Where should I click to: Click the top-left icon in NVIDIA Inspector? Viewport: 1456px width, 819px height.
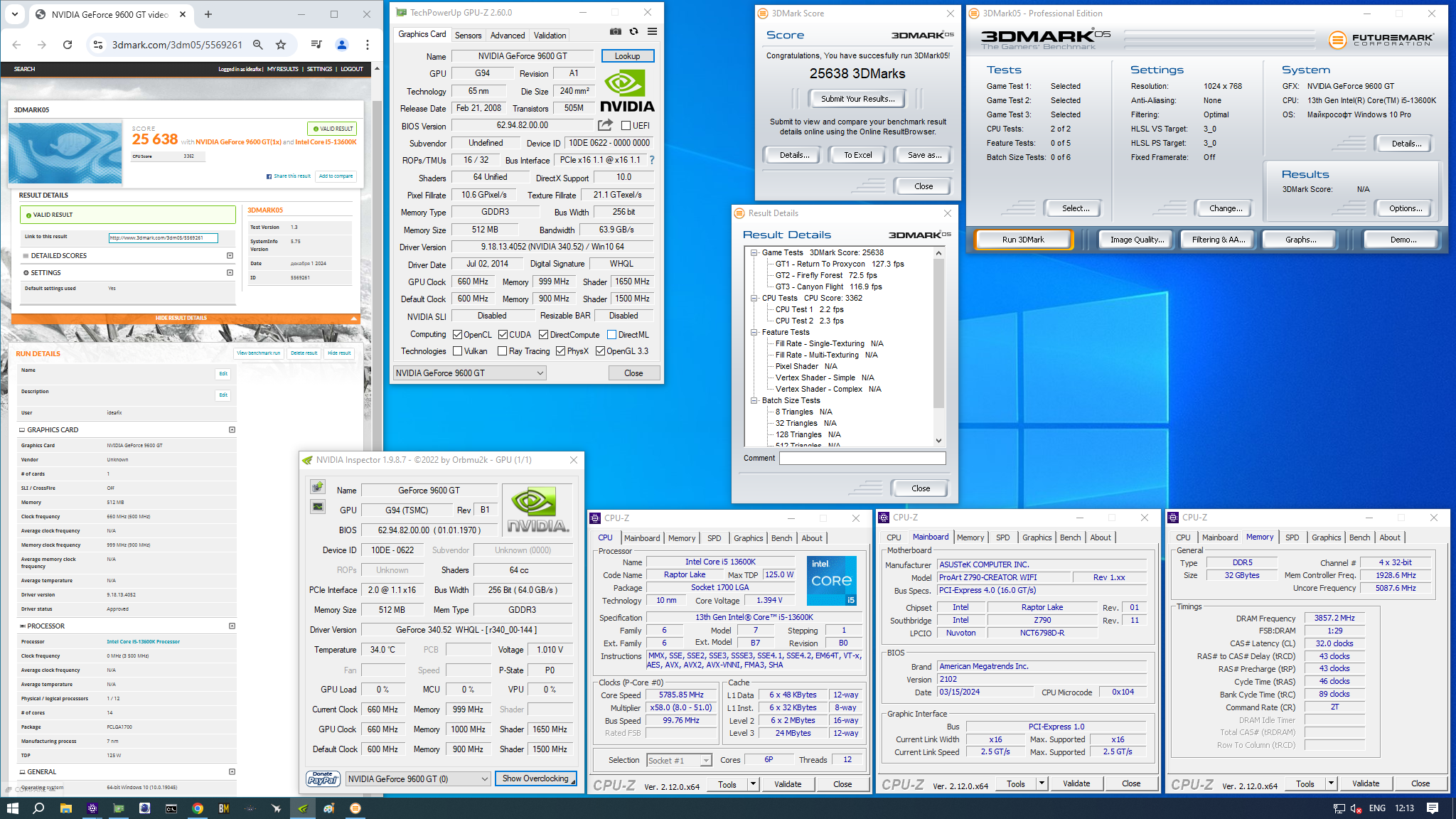point(318,487)
